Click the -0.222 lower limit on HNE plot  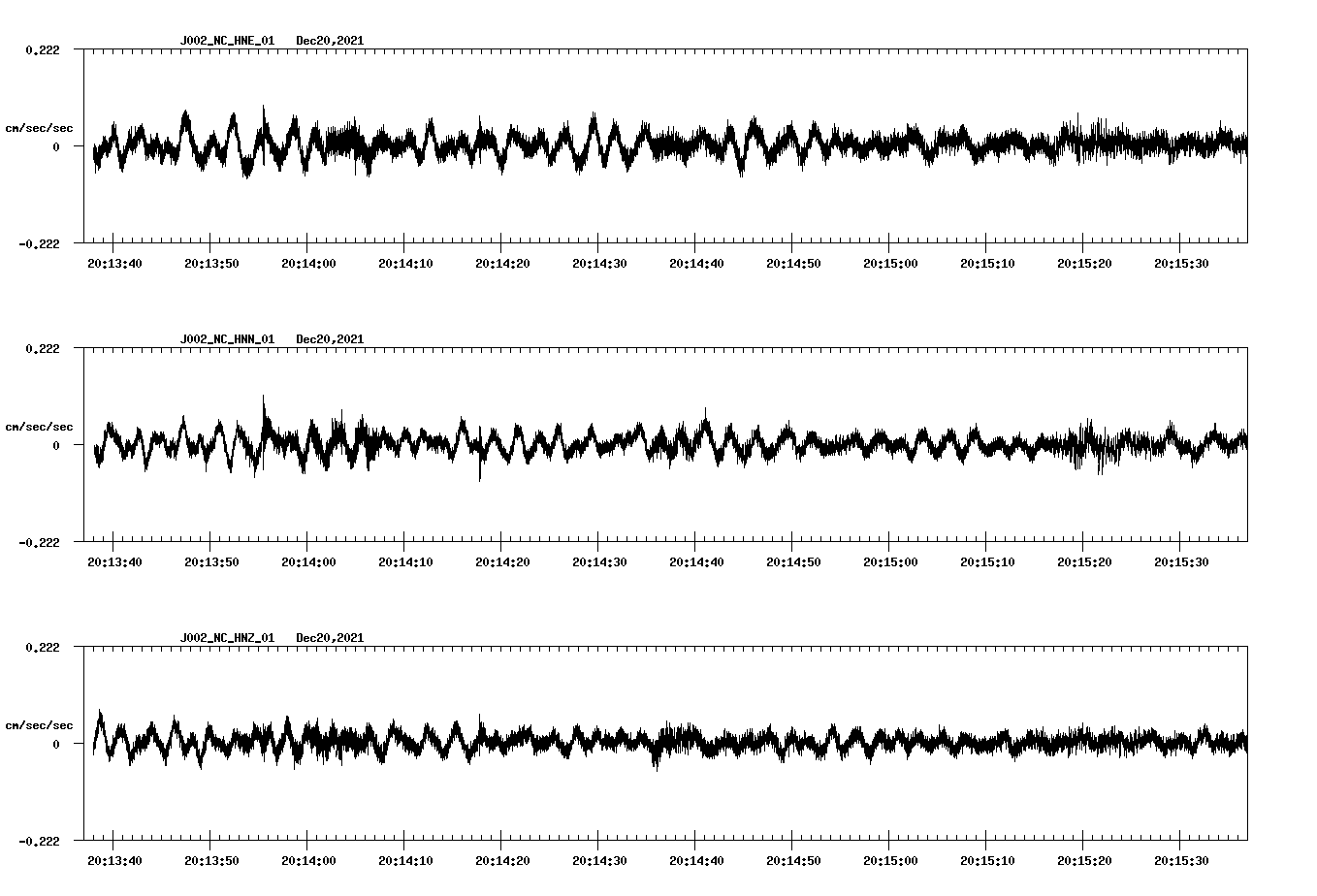[x=39, y=243]
